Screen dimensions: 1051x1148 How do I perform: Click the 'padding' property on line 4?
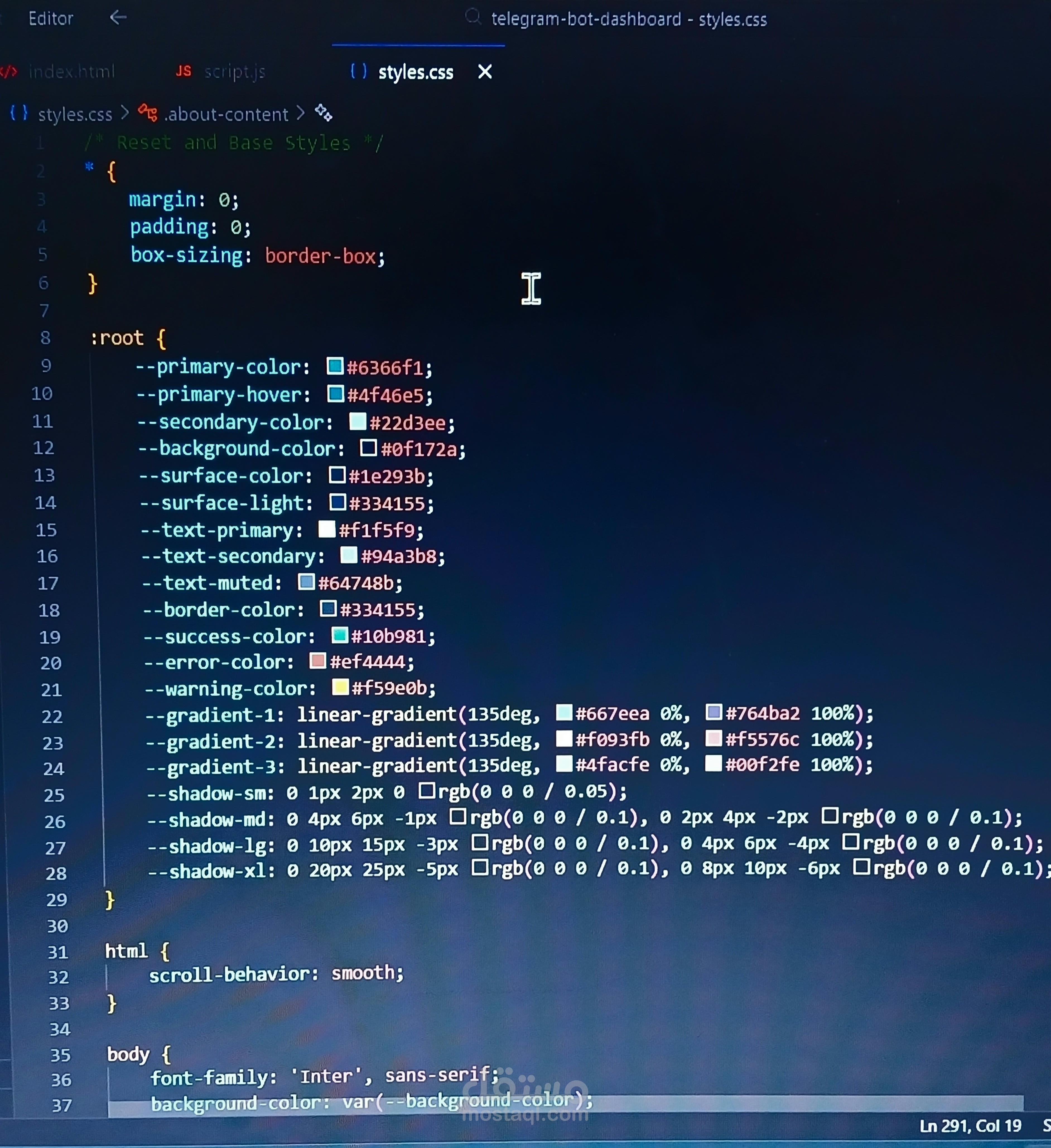tap(169, 227)
